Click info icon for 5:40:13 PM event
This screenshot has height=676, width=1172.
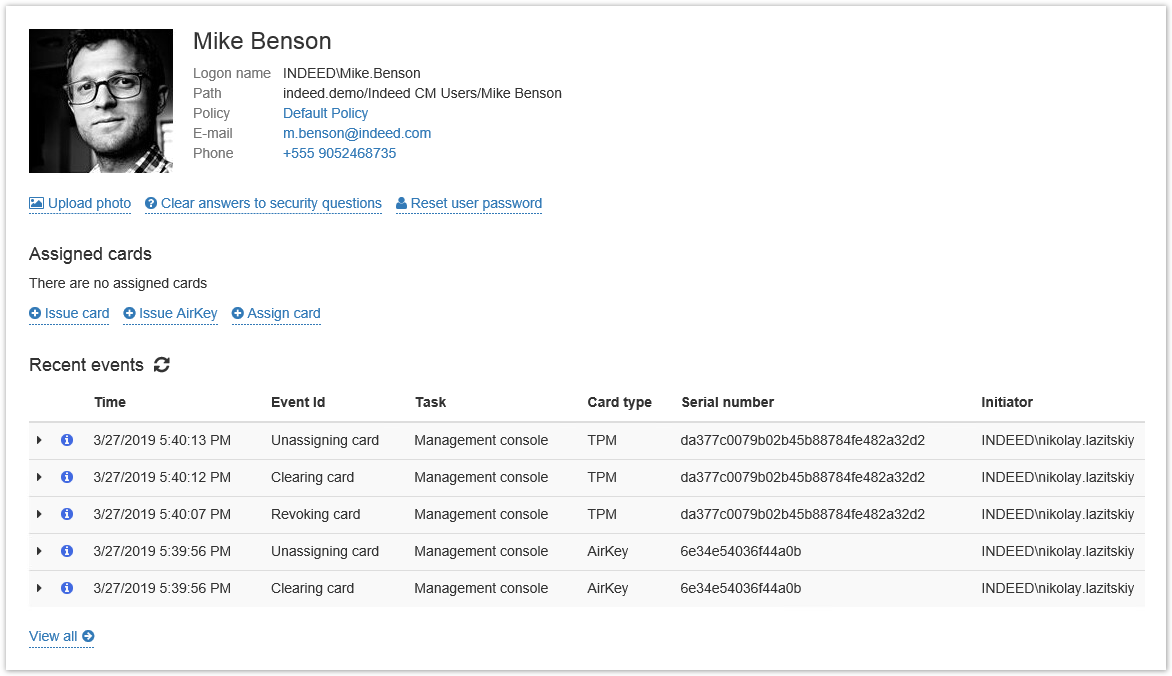coord(67,440)
